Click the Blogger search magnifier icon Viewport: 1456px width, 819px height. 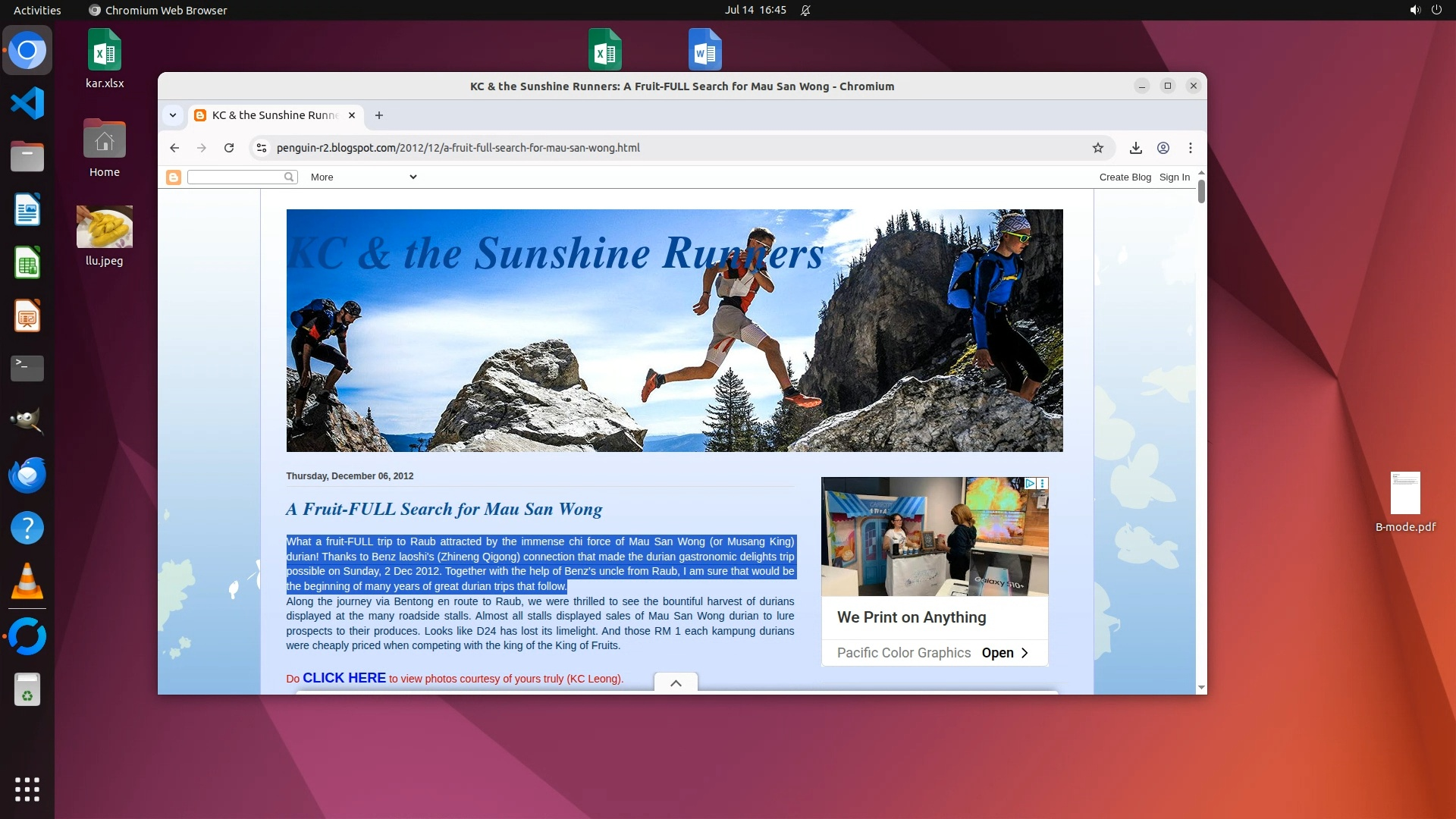point(289,177)
